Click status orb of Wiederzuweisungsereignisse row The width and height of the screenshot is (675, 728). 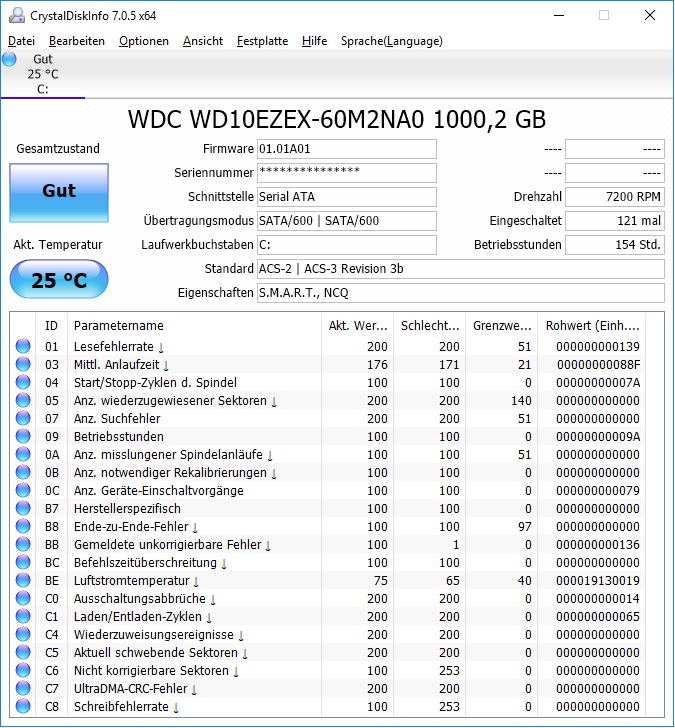coord(23,634)
